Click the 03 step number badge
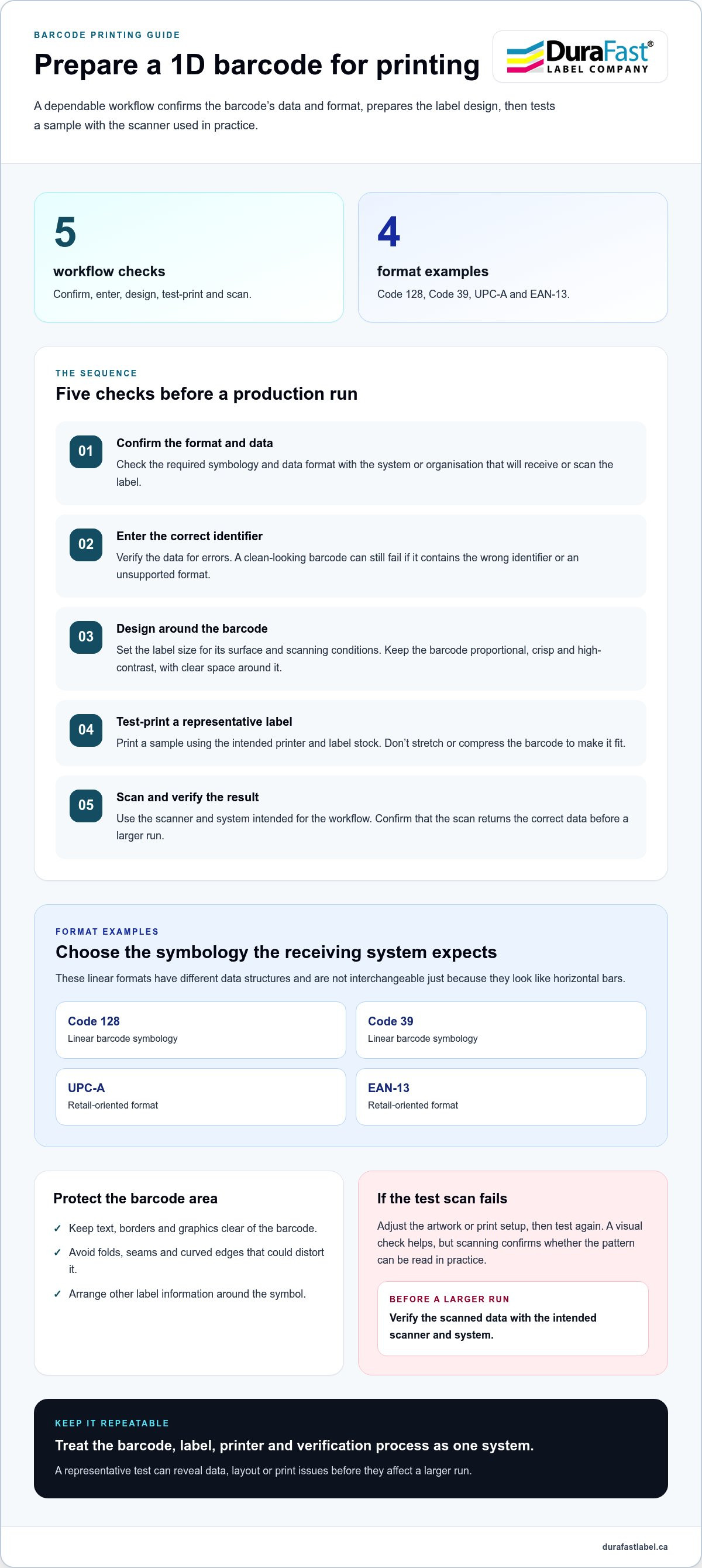Screen dimensions: 702x1568 tap(86, 637)
